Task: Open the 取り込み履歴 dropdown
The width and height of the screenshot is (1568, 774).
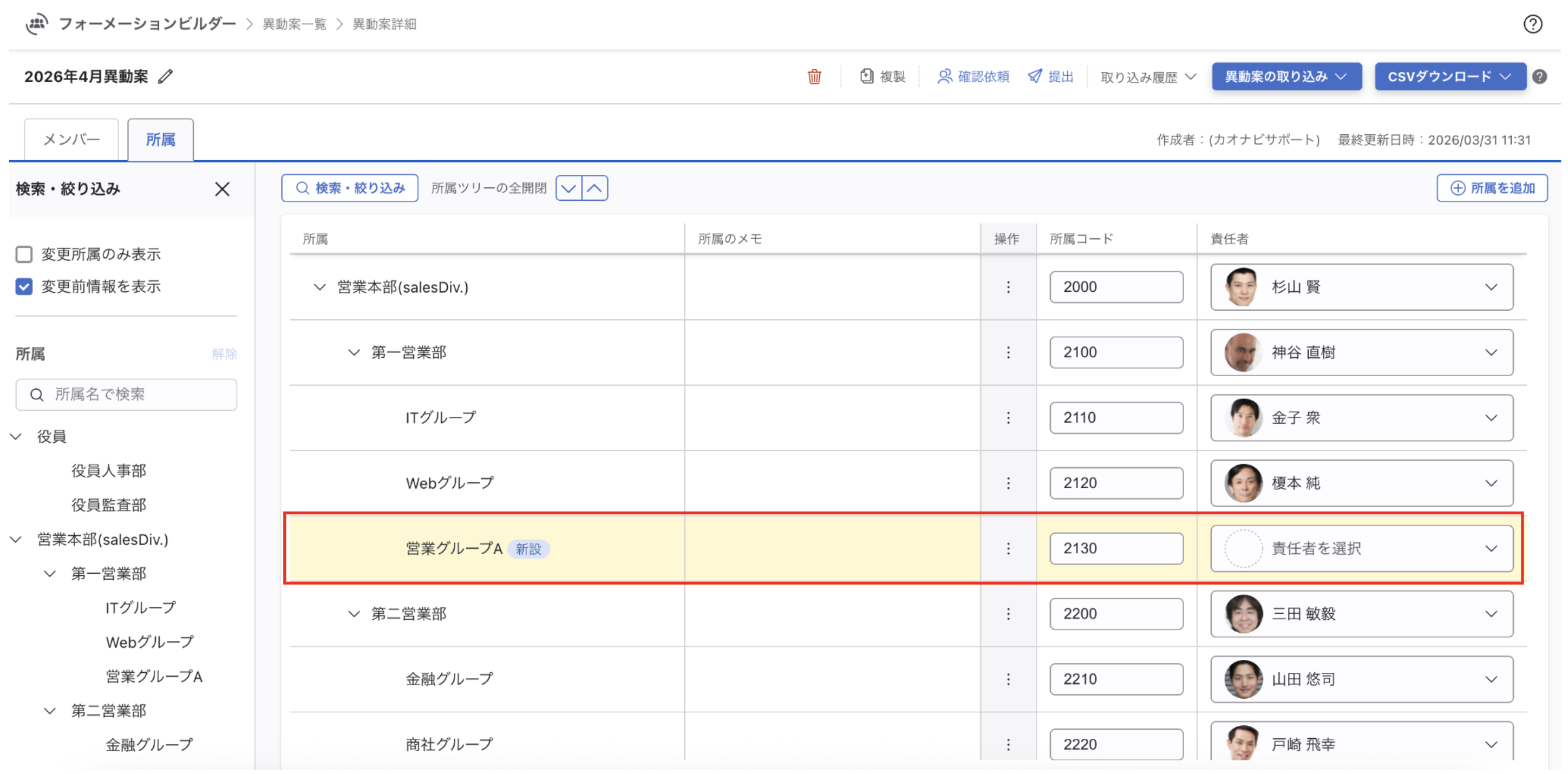Action: coord(1147,77)
